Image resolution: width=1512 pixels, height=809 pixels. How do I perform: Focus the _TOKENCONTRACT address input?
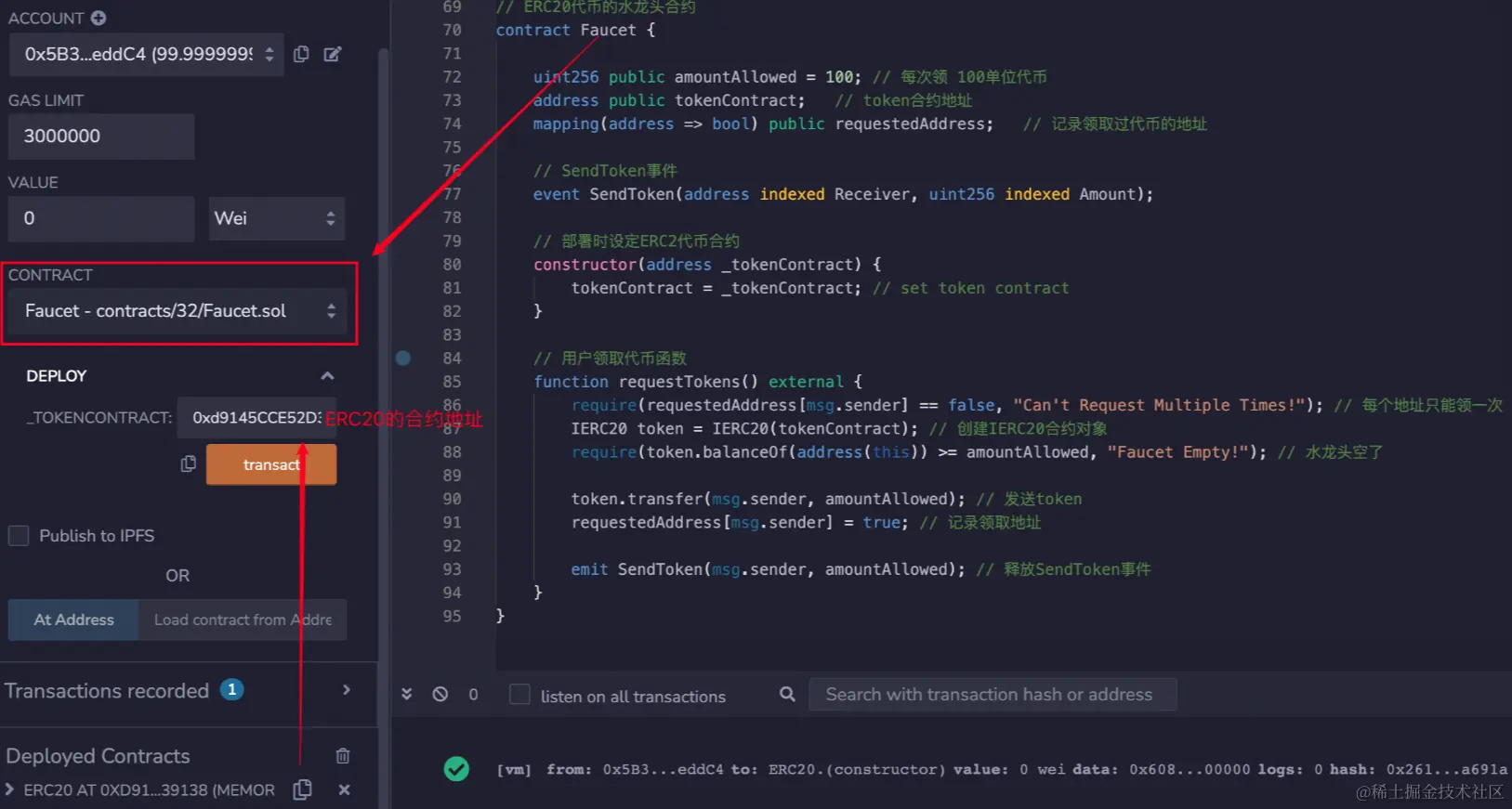click(x=256, y=418)
